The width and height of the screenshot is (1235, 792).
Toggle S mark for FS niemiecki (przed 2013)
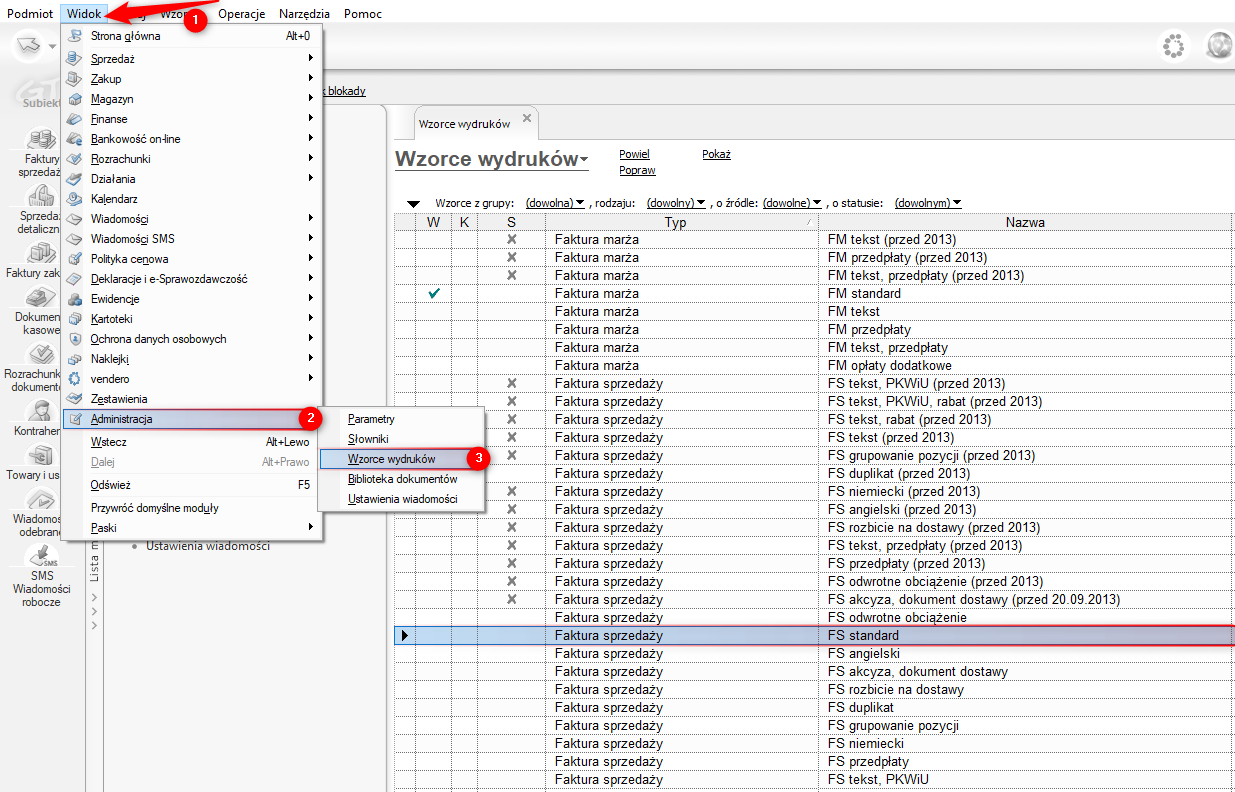coord(511,492)
